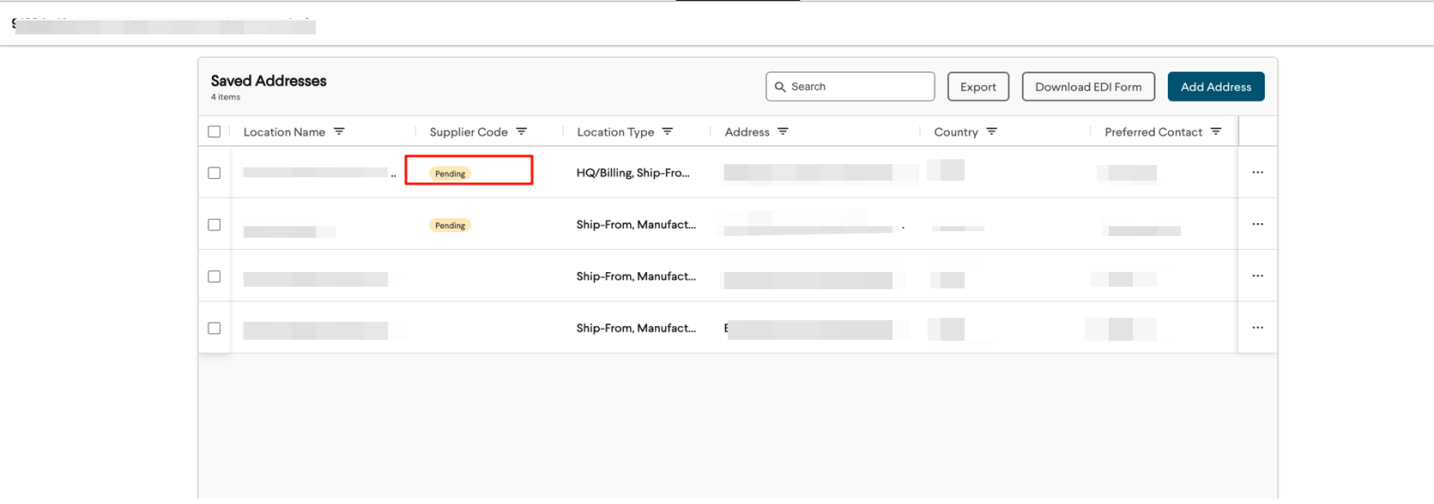Click the Download EDI Form button
Screen dimensions: 1434x504
(x=1088, y=87)
